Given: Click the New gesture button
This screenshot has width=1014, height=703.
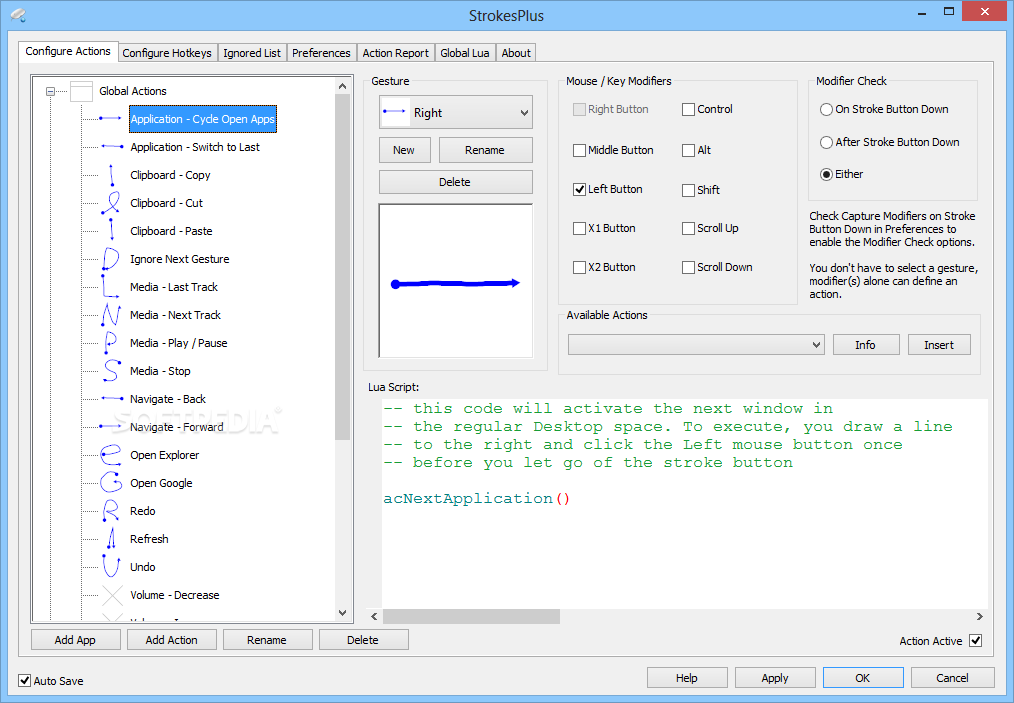Looking at the screenshot, I should click(x=404, y=150).
